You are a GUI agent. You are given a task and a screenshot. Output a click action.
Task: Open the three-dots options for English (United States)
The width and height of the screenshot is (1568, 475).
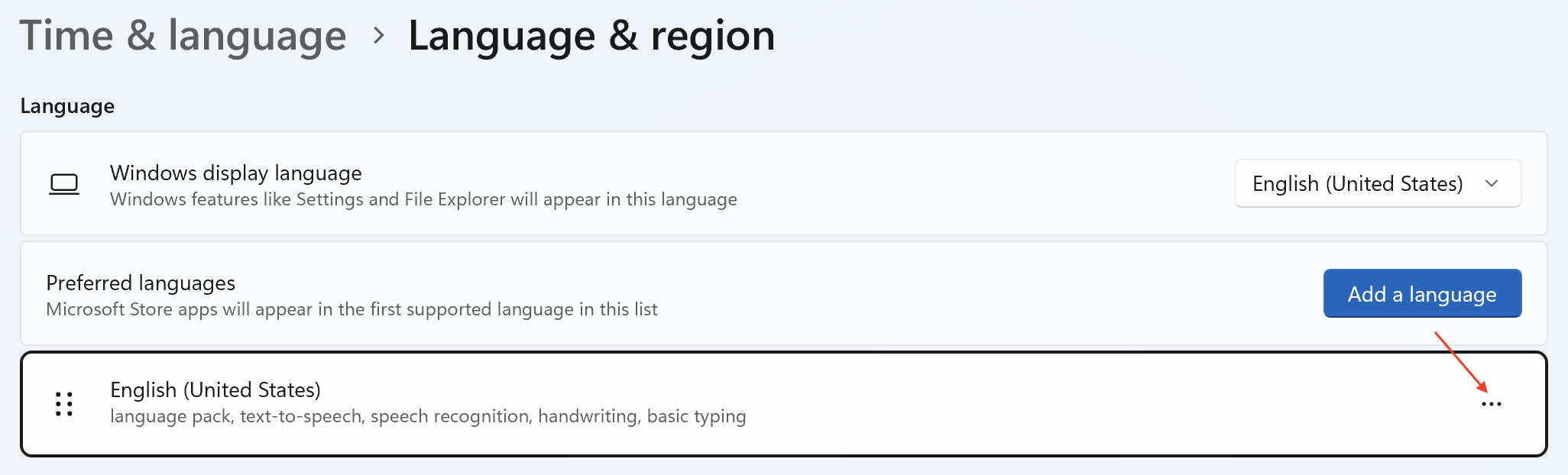click(x=1491, y=404)
